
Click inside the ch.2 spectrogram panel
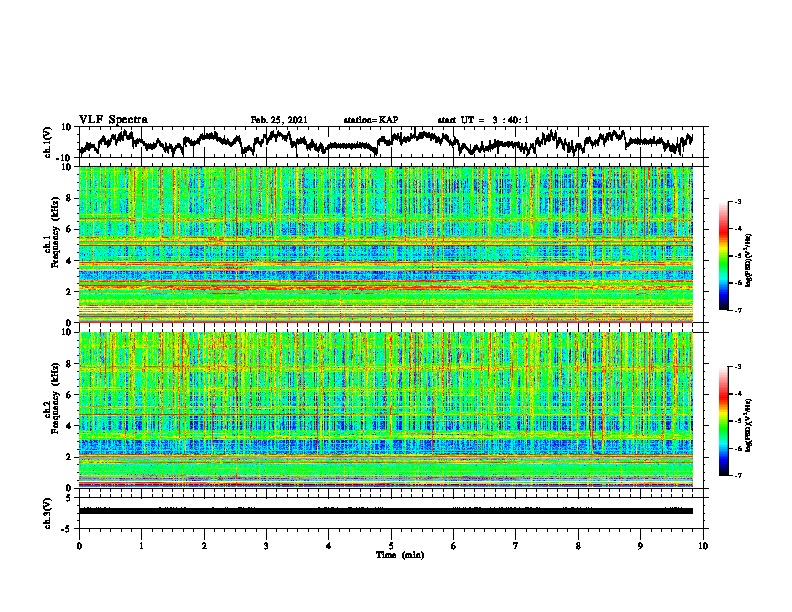(x=386, y=410)
